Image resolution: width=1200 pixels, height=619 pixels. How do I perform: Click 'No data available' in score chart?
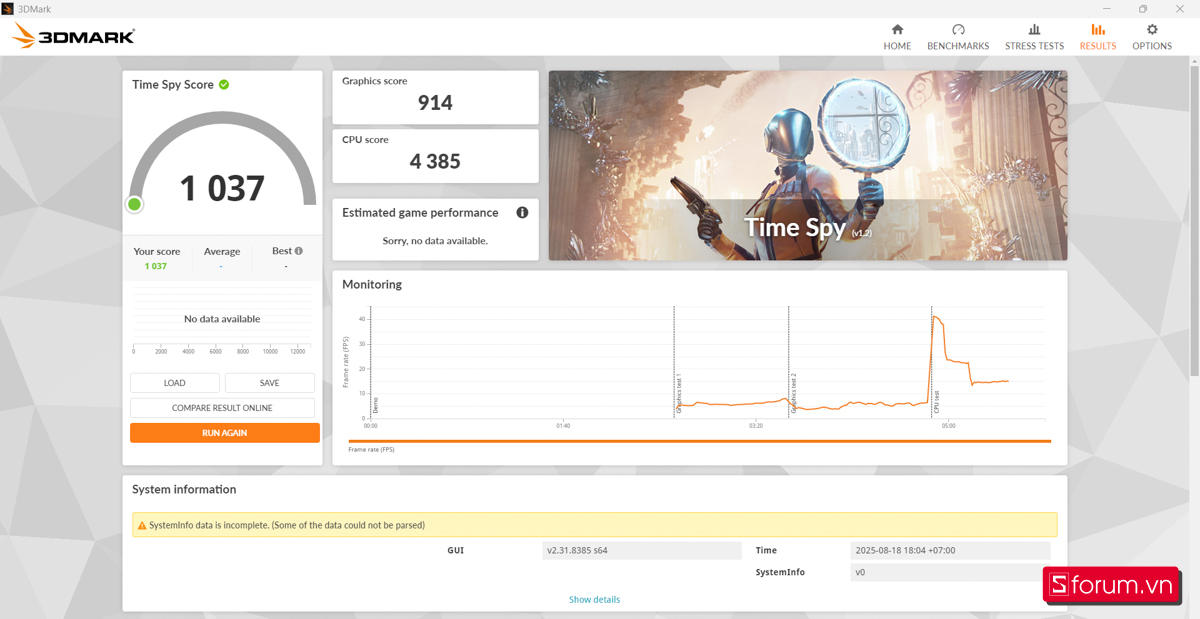pos(222,319)
